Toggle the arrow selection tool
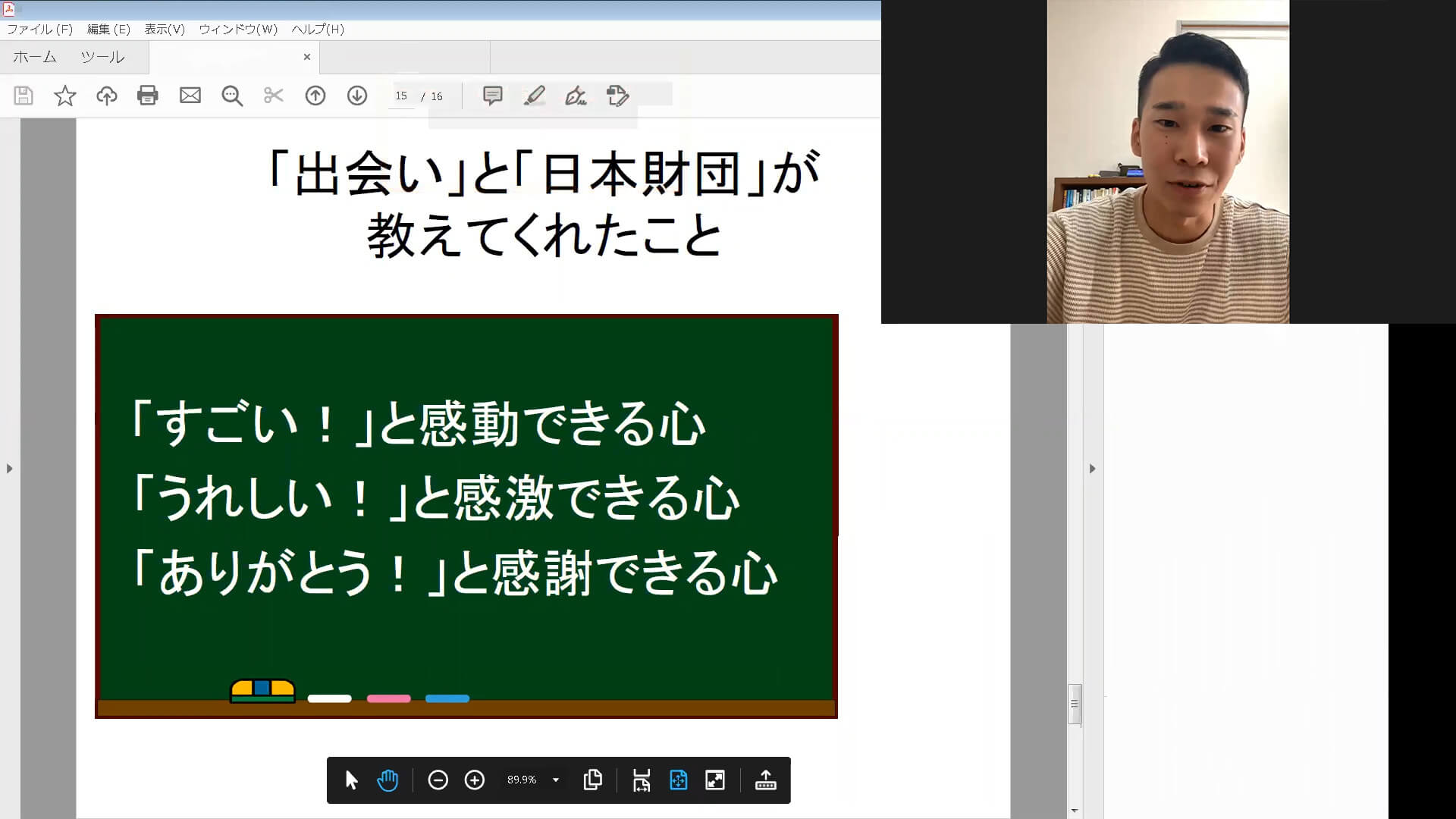This screenshot has width=1456, height=819. pos(351,780)
